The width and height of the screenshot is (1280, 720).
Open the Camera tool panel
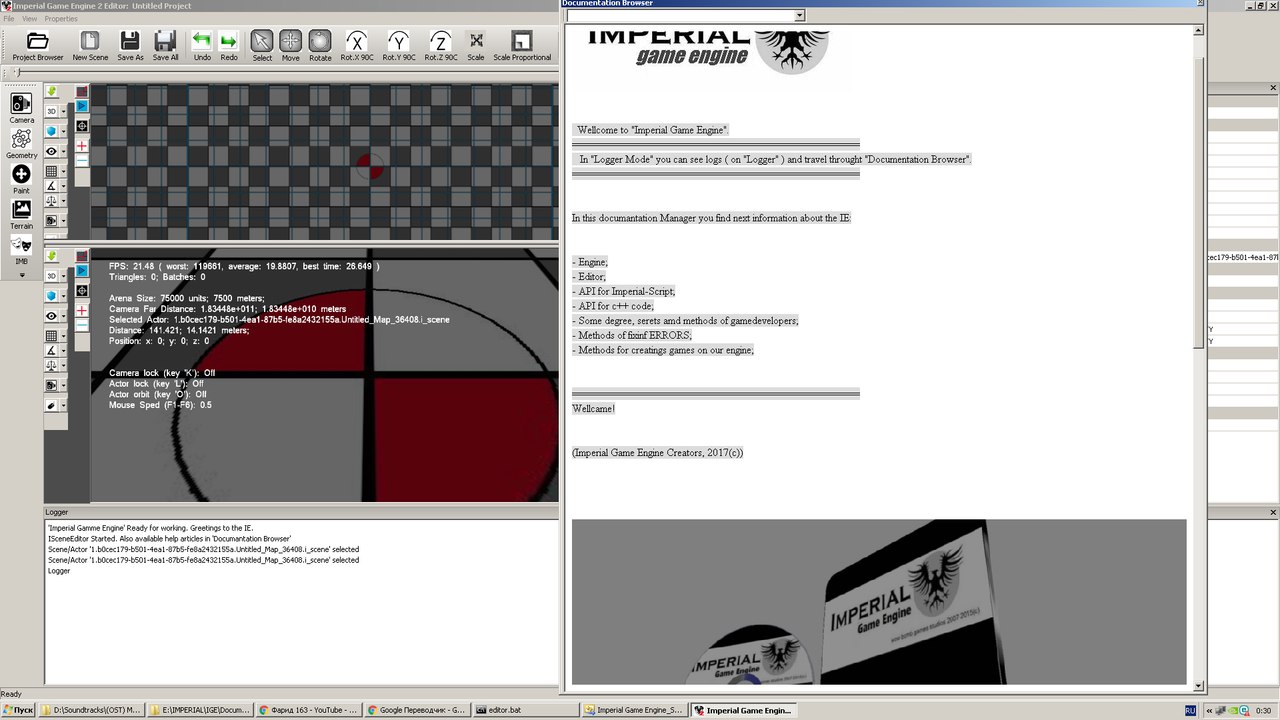click(21, 108)
